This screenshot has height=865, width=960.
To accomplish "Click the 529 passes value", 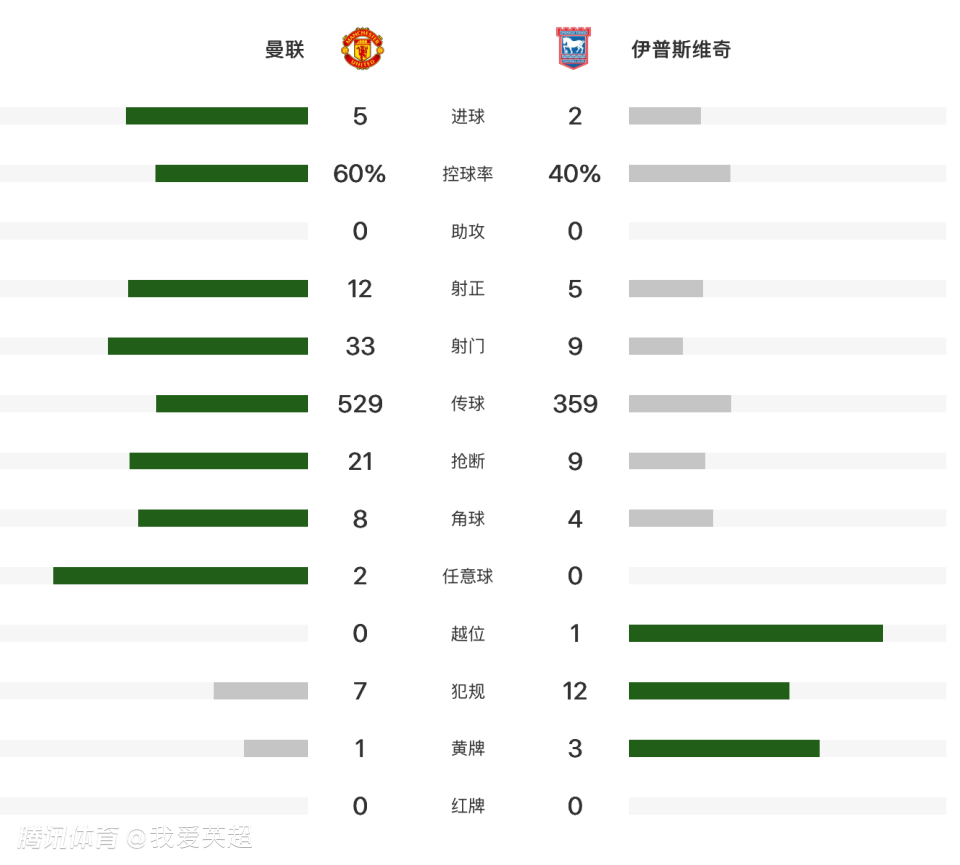I will click(x=360, y=404).
